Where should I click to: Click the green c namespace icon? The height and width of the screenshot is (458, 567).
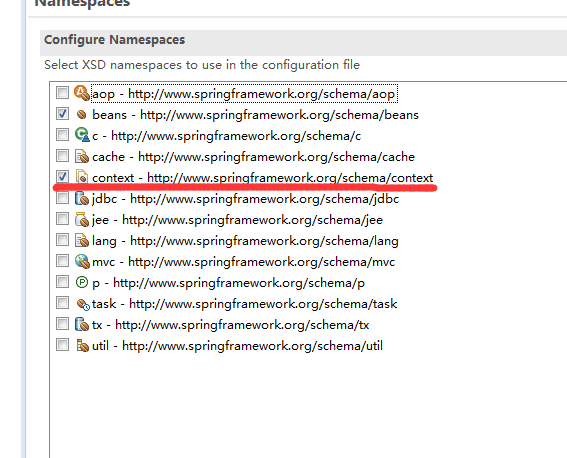click(x=82, y=135)
